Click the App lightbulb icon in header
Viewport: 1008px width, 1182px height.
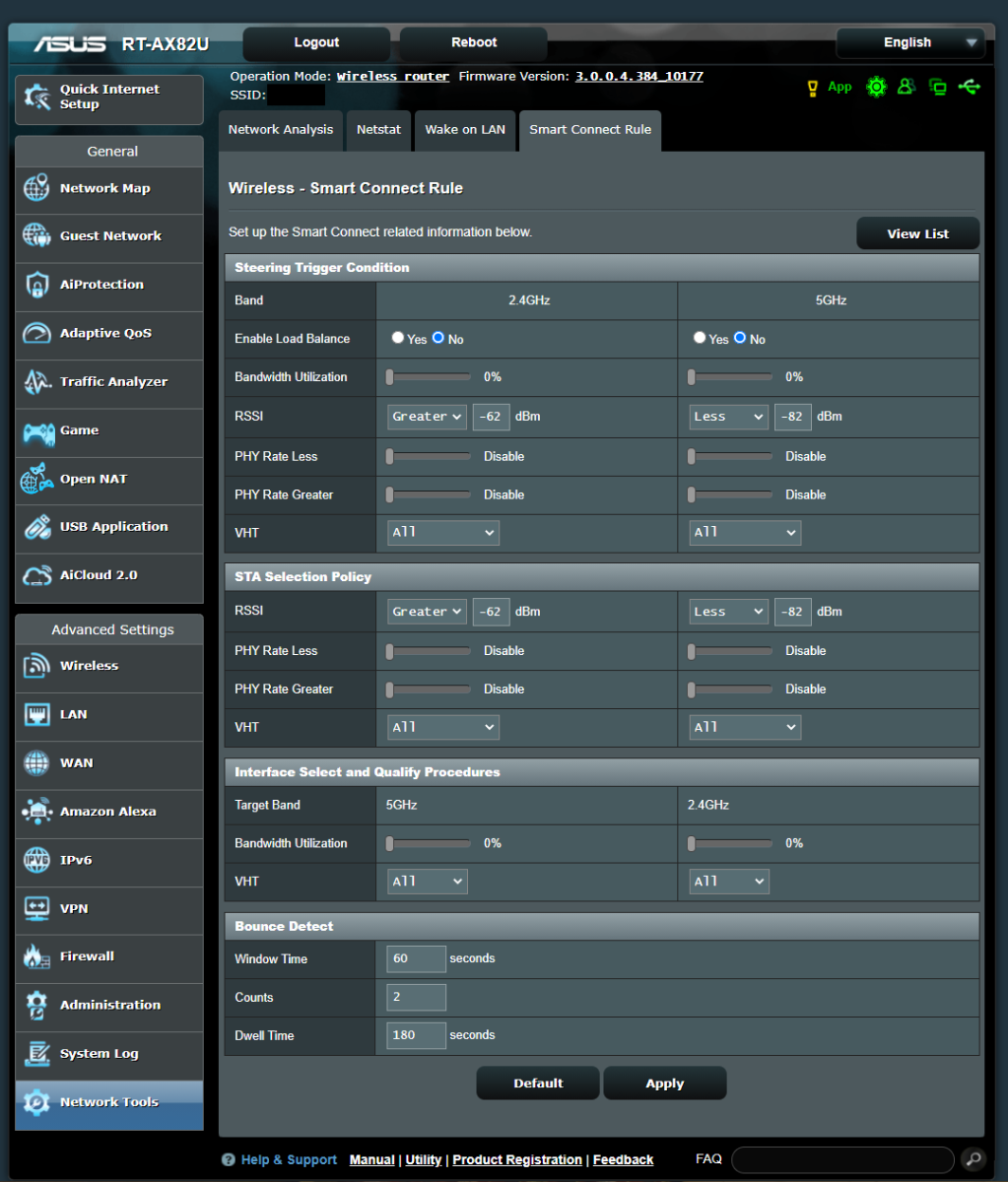click(x=813, y=88)
